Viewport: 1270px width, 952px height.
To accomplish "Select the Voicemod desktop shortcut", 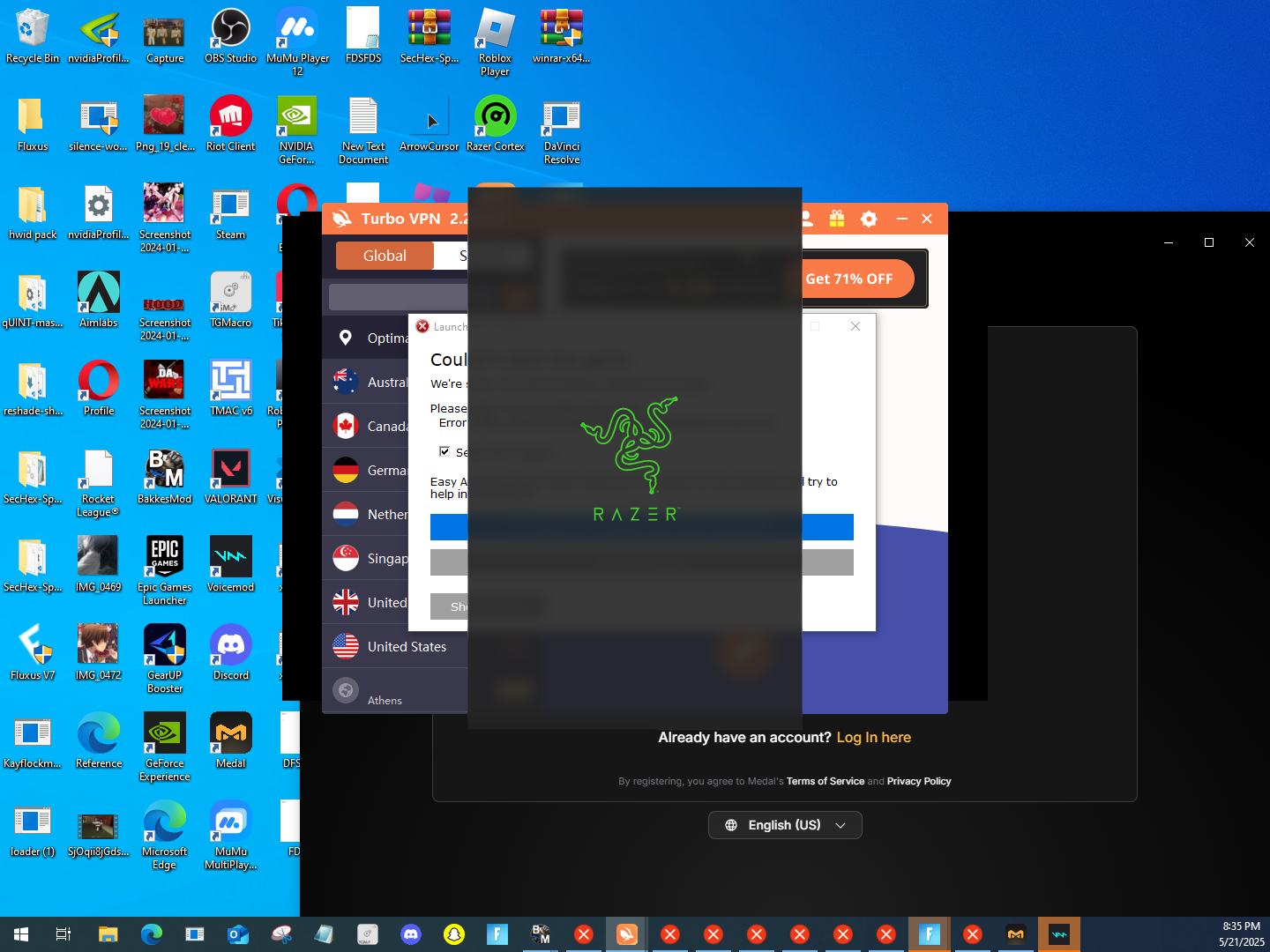I will pos(231,565).
